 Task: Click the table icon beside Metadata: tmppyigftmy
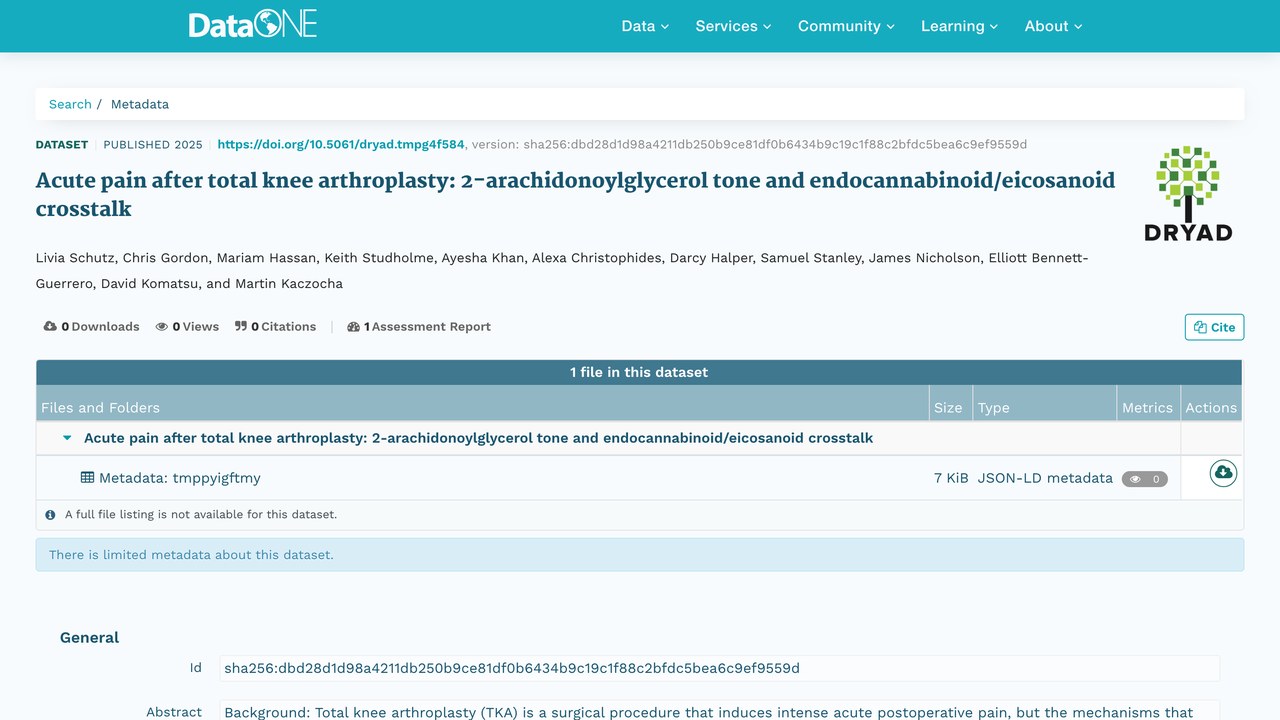point(87,478)
